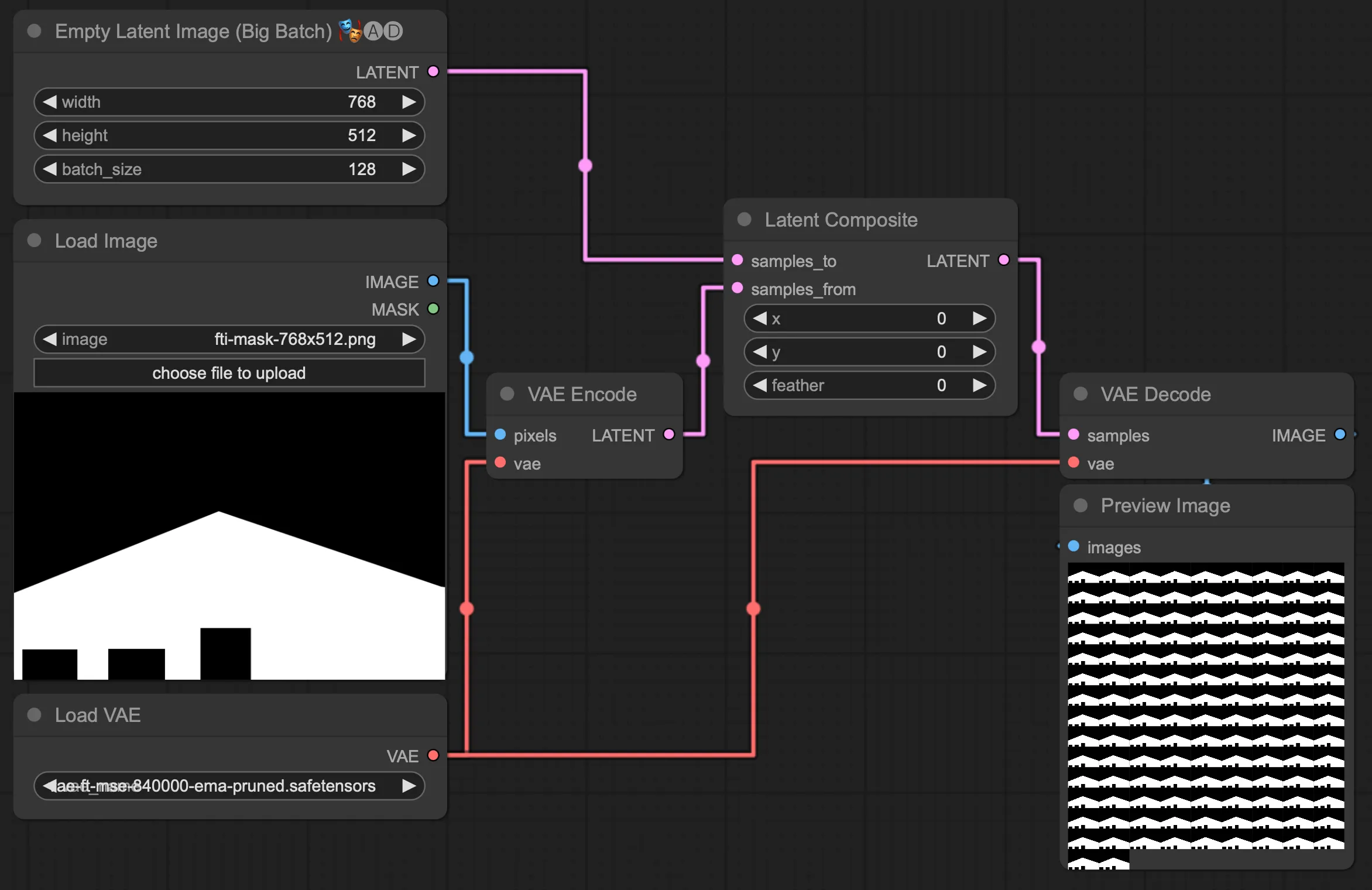Click the circled D badge on Empty Latent Image

point(392,30)
